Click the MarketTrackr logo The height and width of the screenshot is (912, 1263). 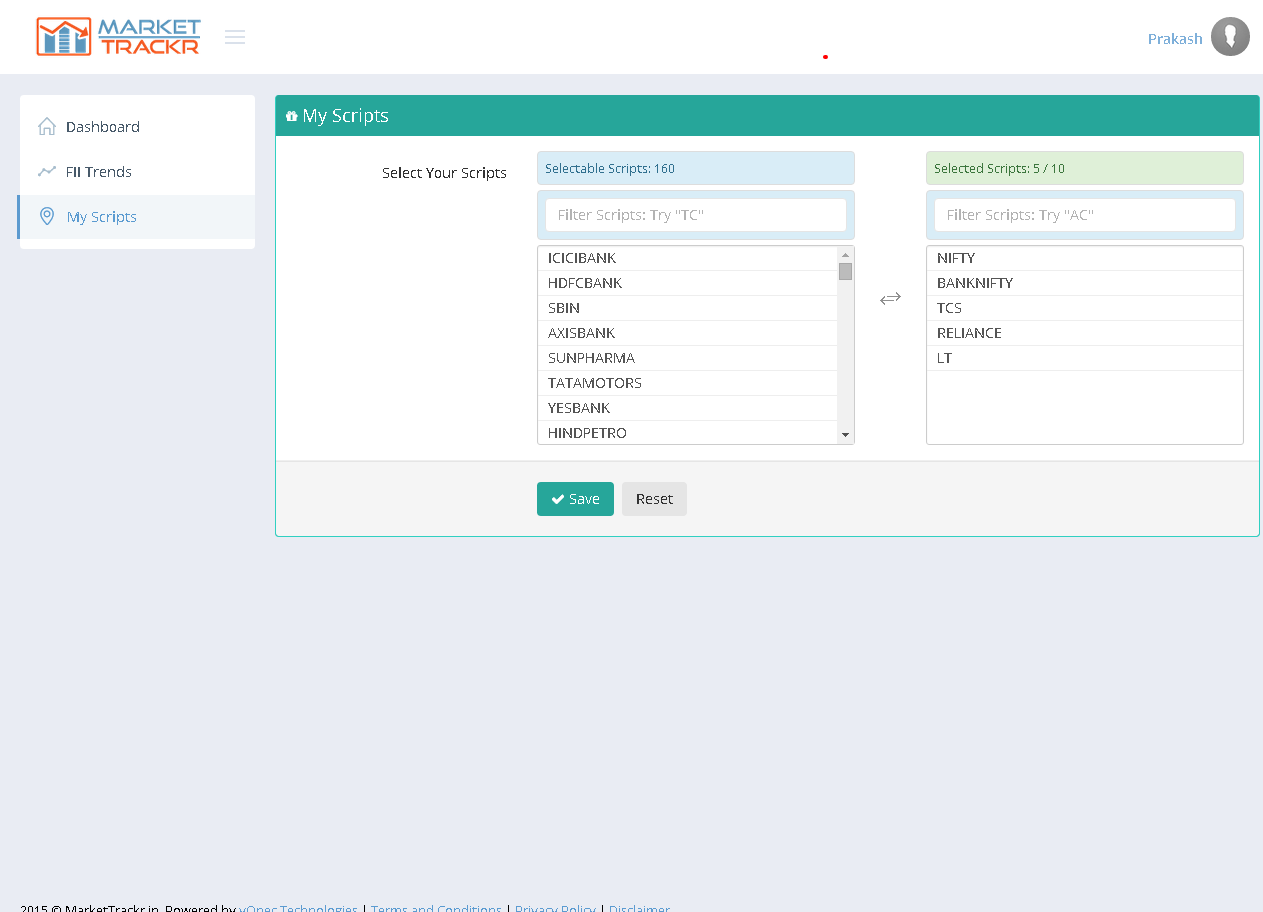click(x=118, y=37)
